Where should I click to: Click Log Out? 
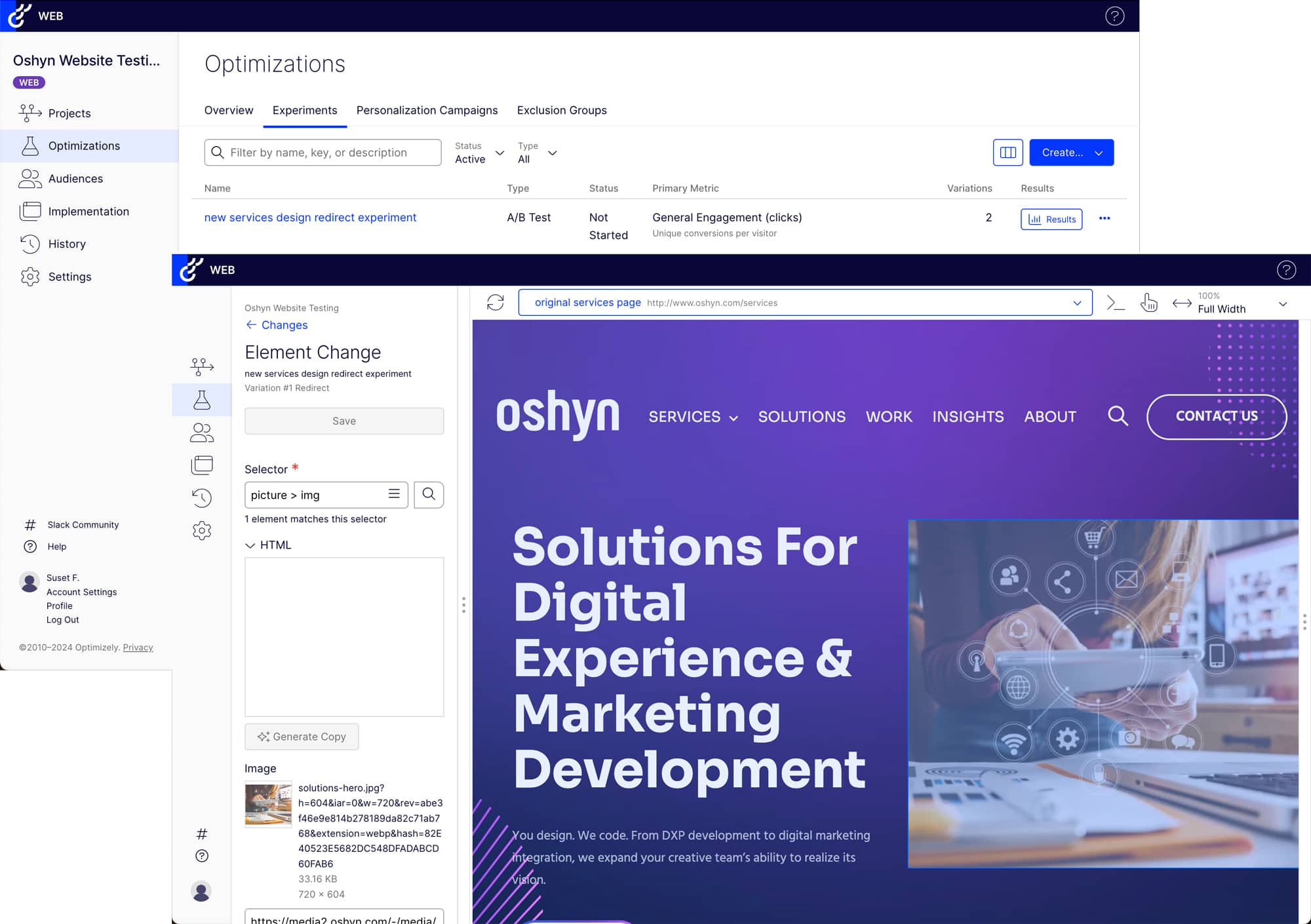pos(62,620)
